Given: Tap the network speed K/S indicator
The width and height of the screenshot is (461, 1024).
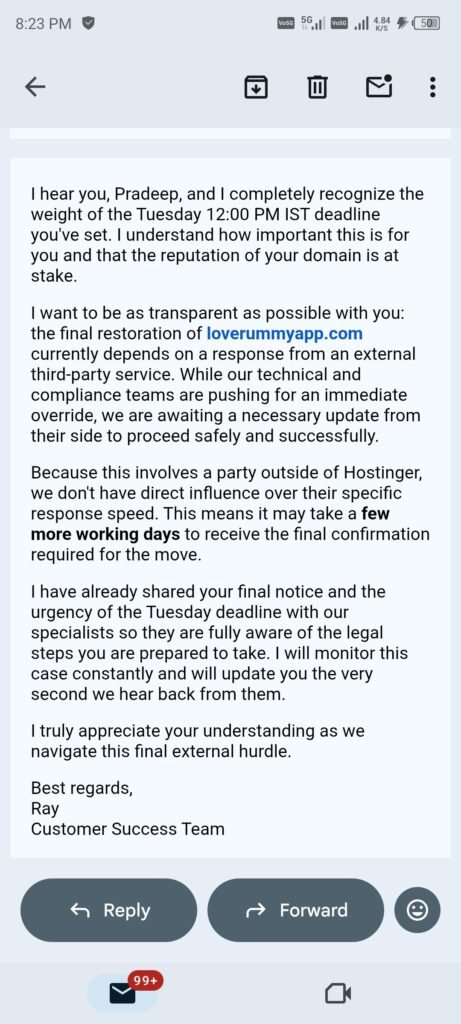Looking at the screenshot, I should [x=382, y=24].
